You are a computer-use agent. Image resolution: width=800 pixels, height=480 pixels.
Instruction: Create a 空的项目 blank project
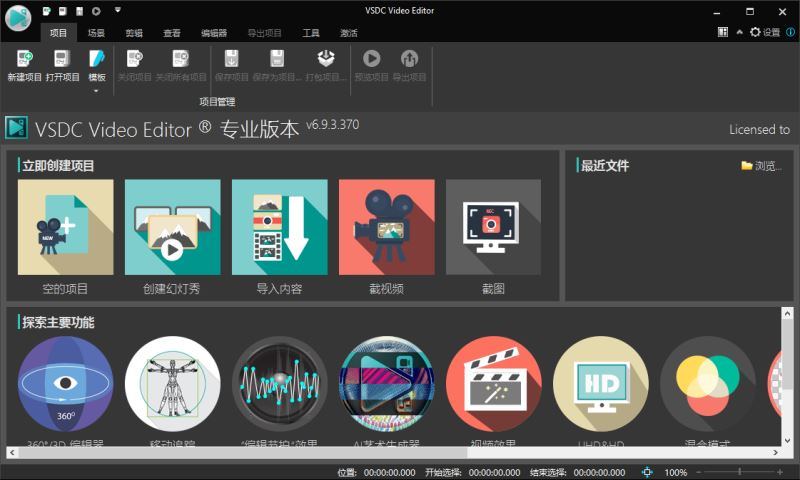tap(65, 227)
